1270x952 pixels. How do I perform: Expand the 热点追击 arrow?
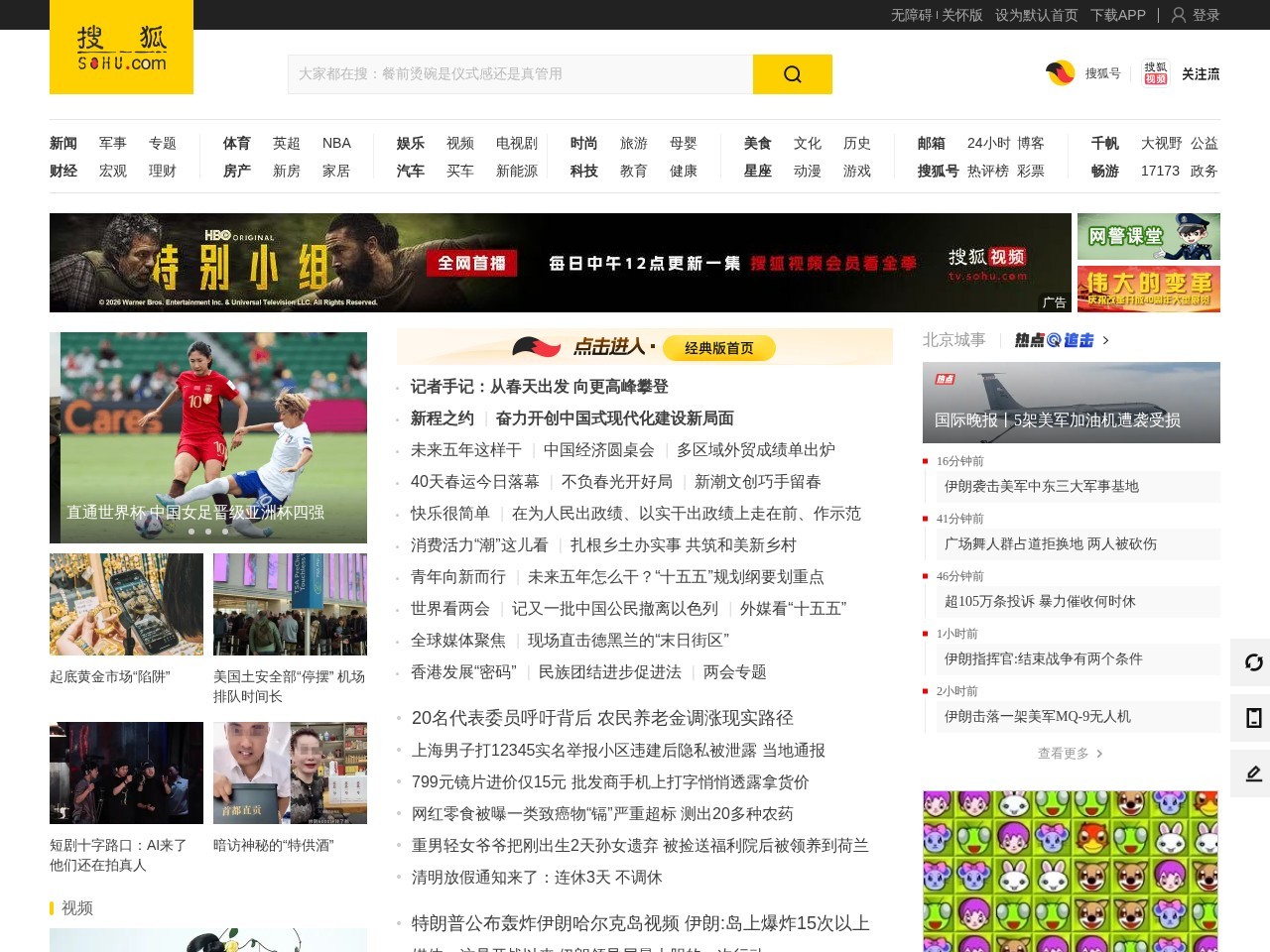click(x=1105, y=340)
